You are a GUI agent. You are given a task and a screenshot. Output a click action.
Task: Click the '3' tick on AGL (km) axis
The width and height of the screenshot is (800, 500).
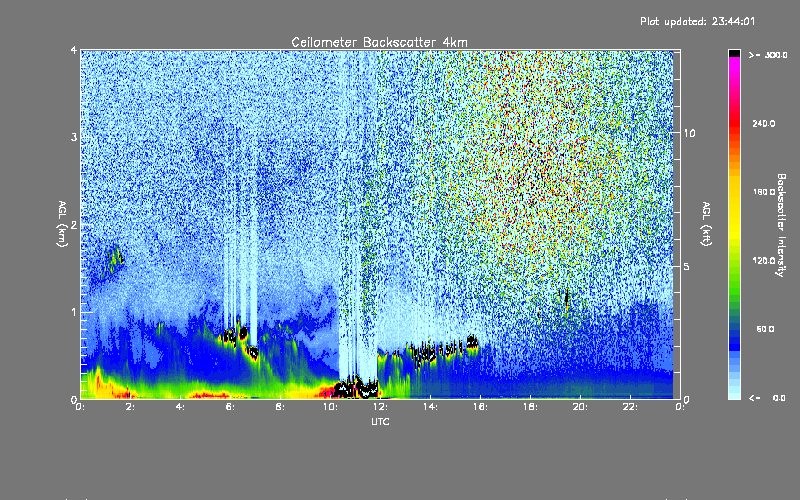click(x=74, y=137)
